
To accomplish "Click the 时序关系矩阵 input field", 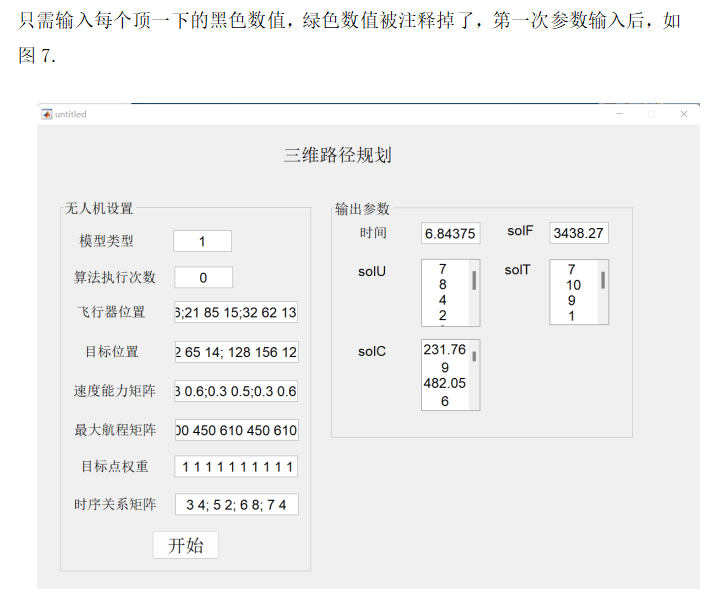I will tap(236, 504).
